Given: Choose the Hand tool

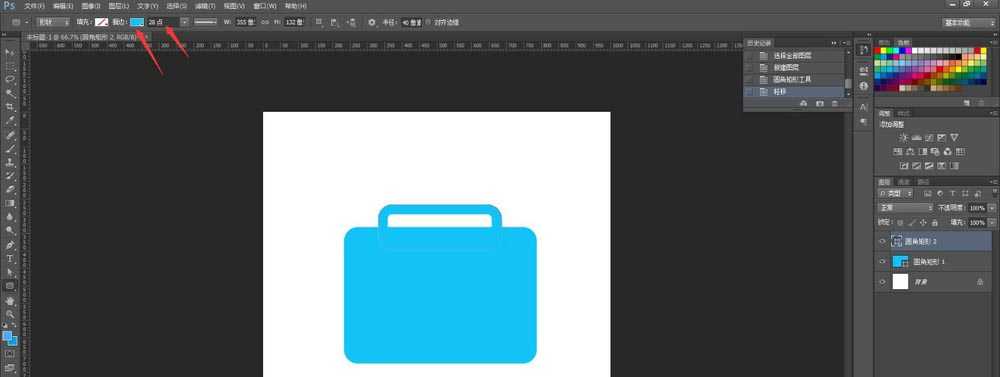Looking at the screenshot, I should pyautogui.click(x=10, y=300).
